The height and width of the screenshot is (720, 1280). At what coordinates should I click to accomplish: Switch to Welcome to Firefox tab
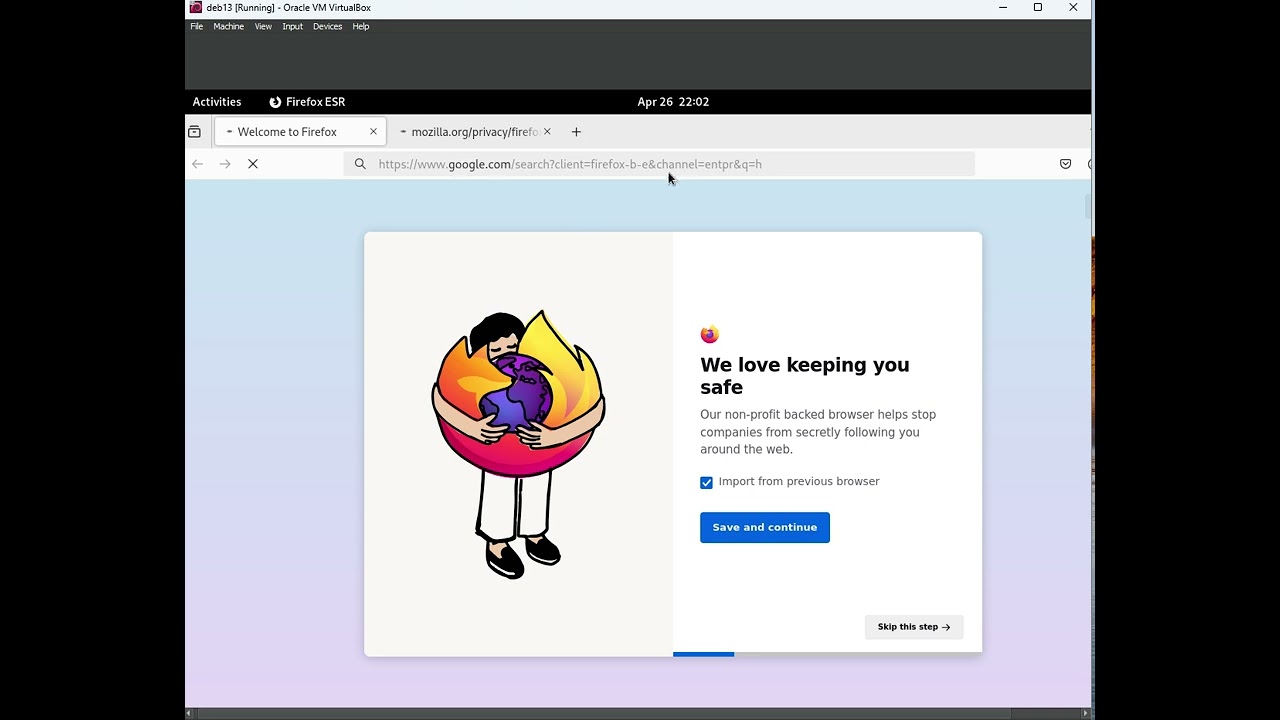(x=300, y=132)
